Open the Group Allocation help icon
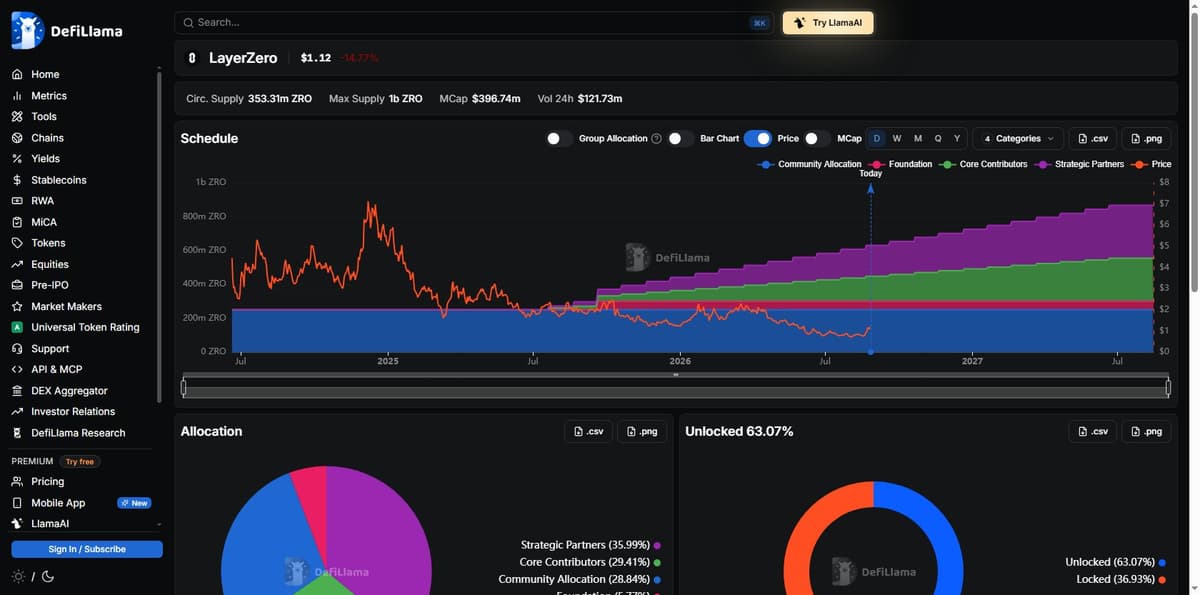 (x=656, y=139)
